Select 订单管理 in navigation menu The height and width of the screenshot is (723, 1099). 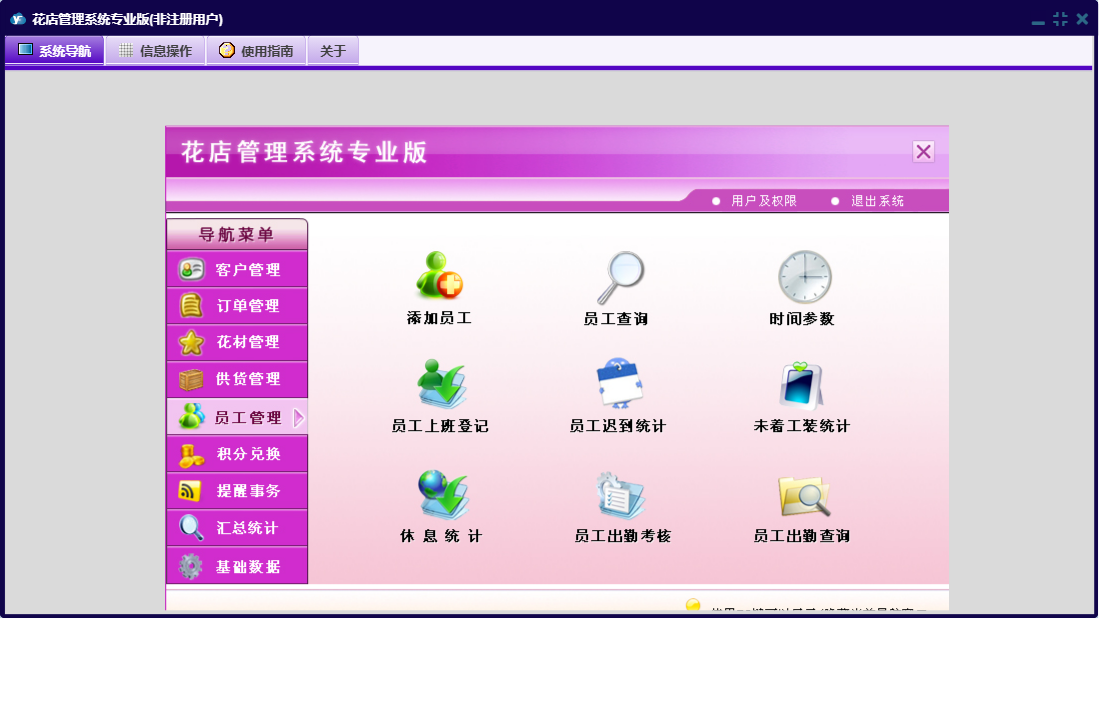click(x=237, y=305)
